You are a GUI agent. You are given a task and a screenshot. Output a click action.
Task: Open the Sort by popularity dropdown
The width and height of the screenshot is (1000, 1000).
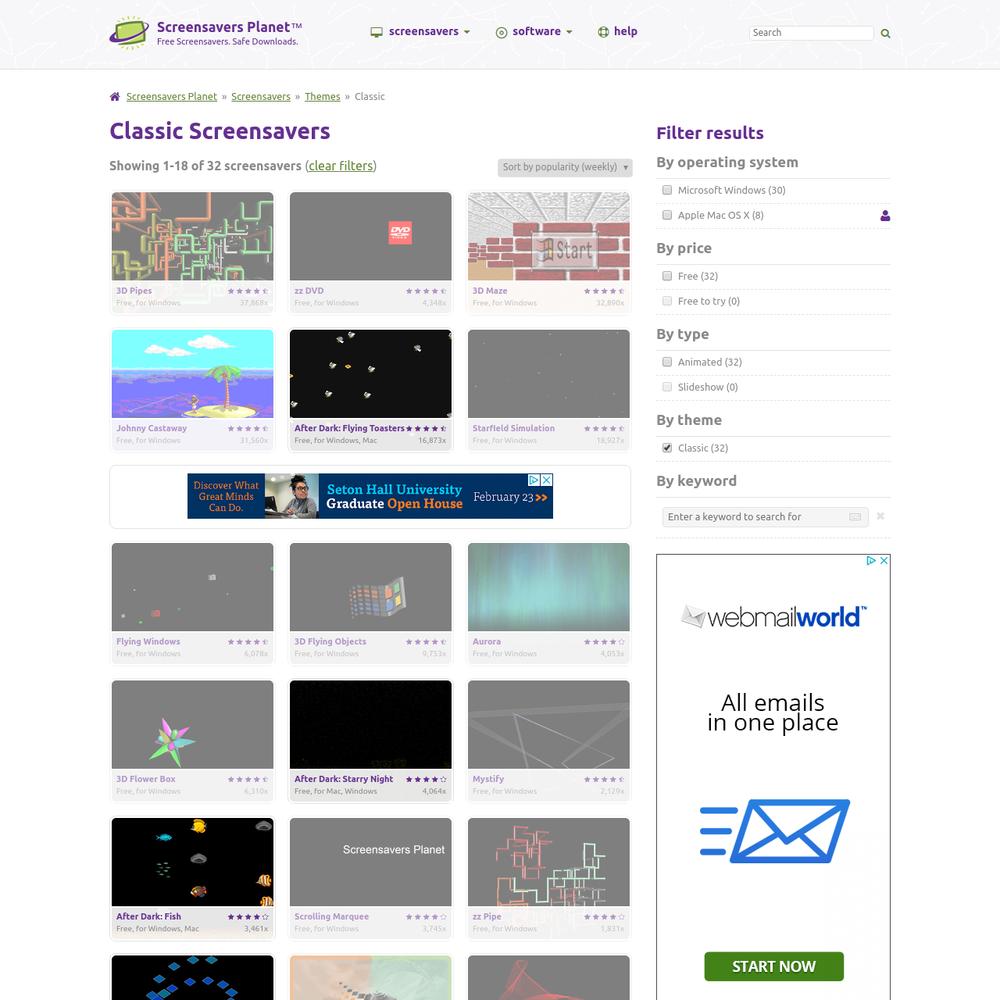564,167
